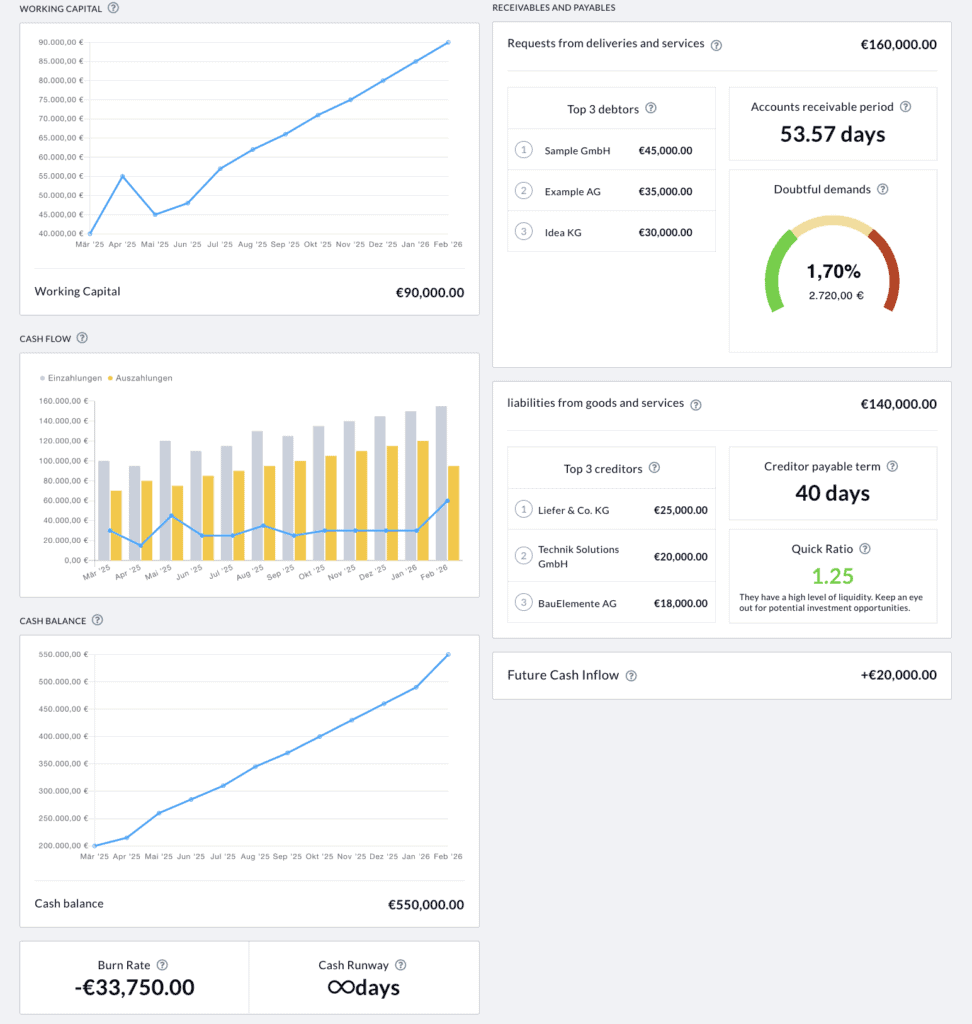The width and height of the screenshot is (972, 1024).
Task: Open Accounts receivable period help icon
Action: coord(905,106)
